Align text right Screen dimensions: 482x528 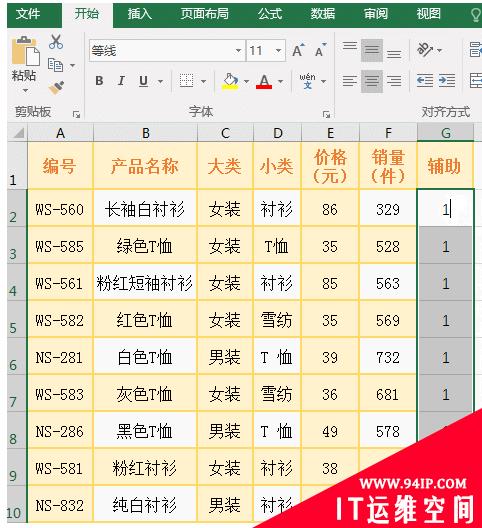pos(394,81)
